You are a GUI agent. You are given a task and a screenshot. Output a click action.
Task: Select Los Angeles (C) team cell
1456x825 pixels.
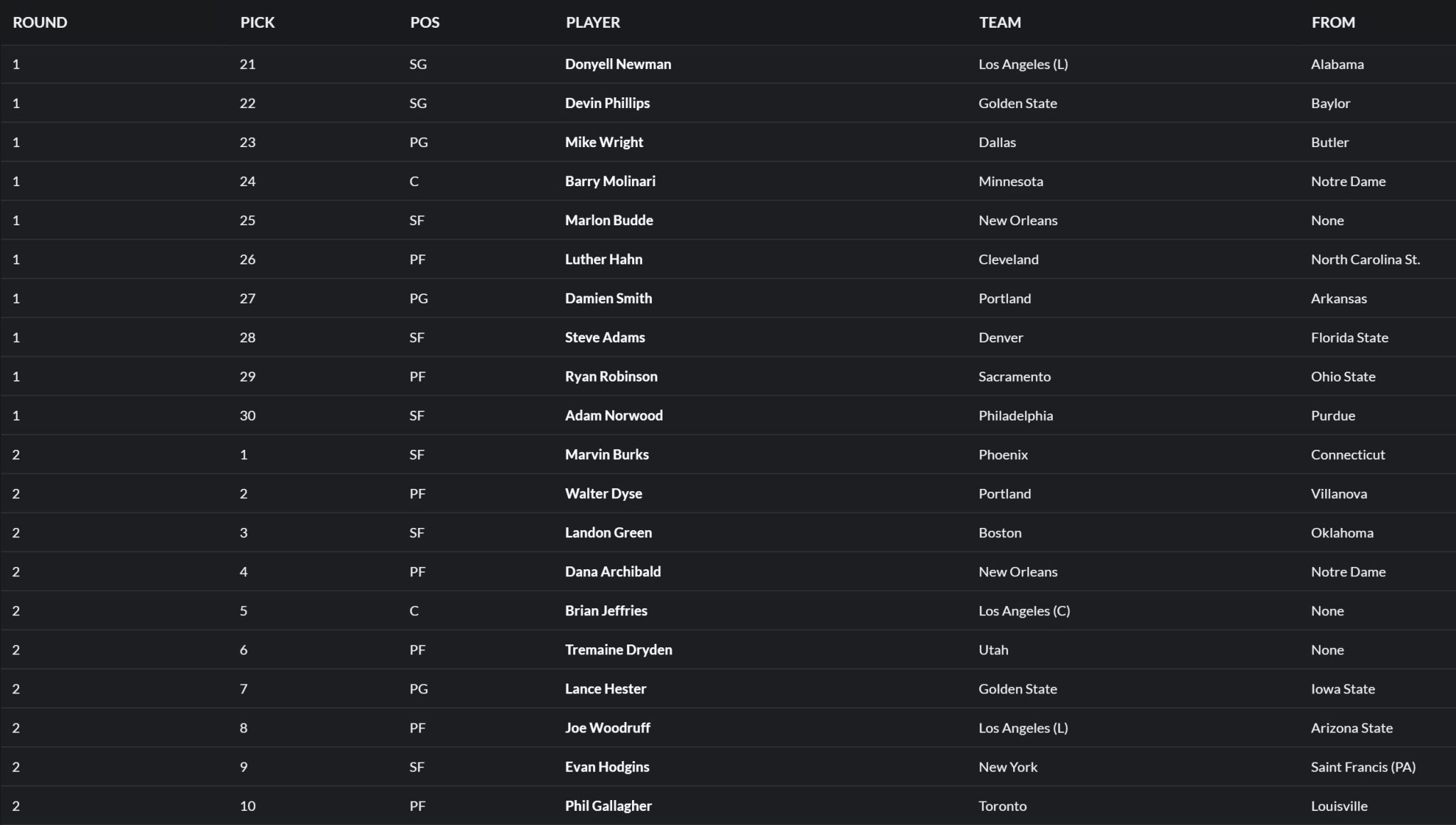1024,610
